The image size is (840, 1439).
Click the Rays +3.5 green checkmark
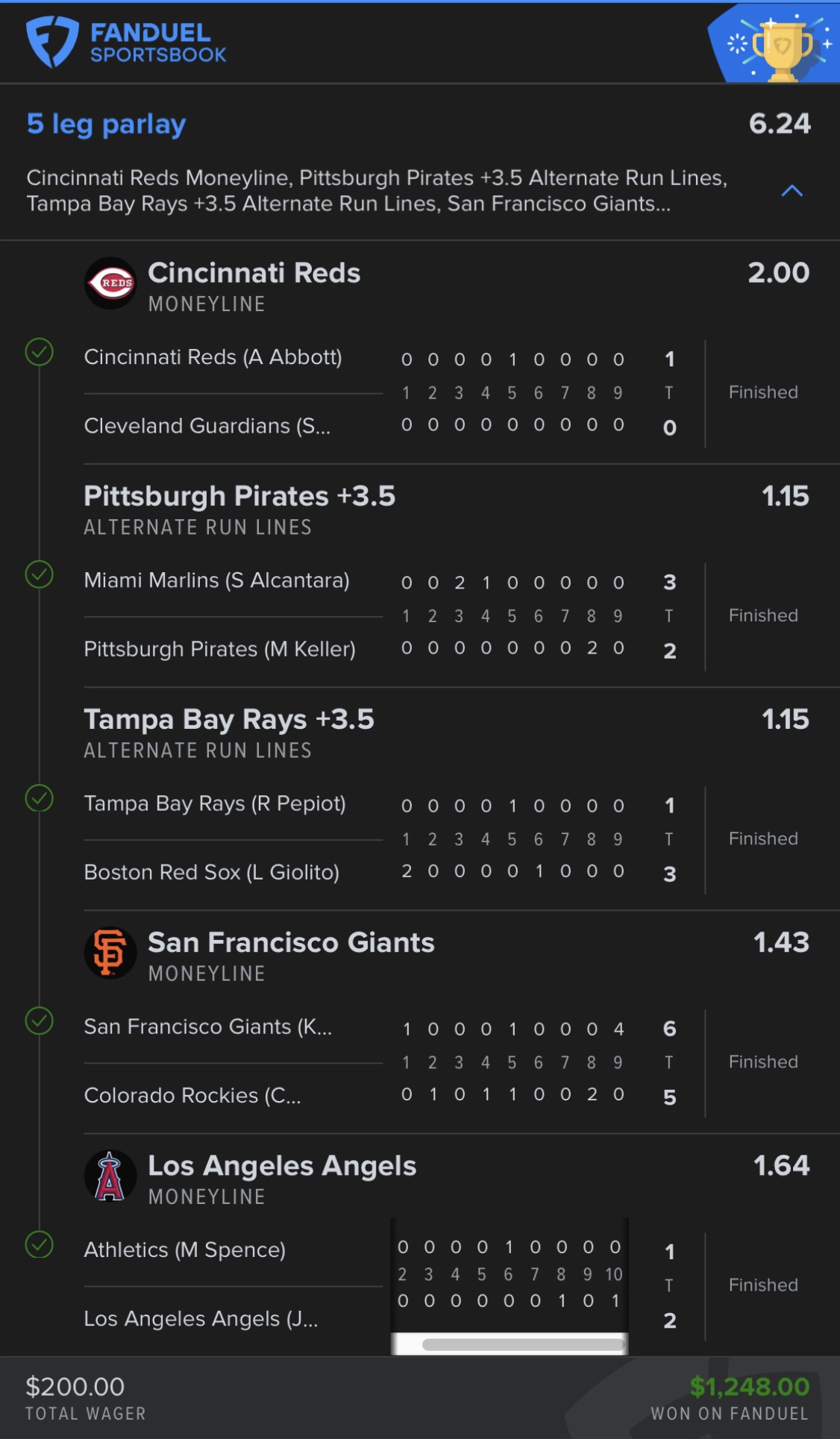[x=40, y=798]
